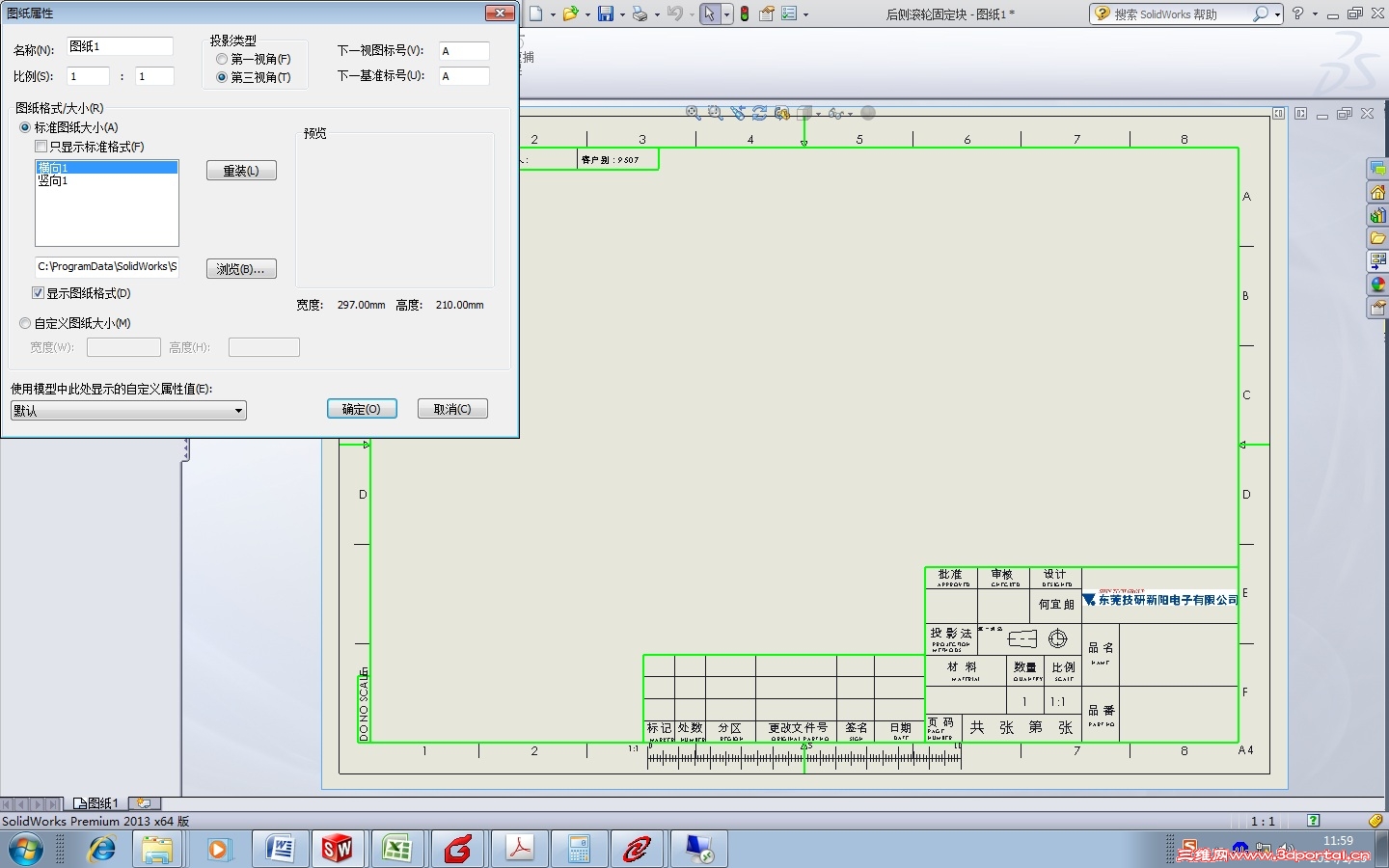Select 第一视角 projection radio button
Screen dimensions: 1389x868
click(222, 59)
